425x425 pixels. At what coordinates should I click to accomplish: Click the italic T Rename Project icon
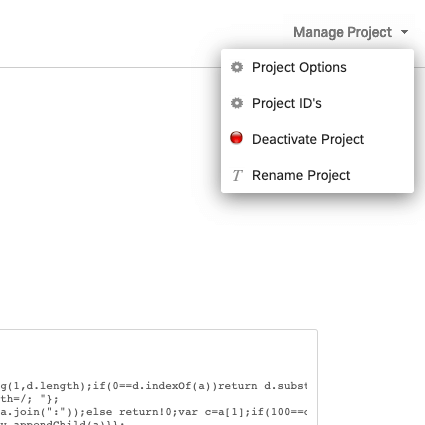click(x=237, y=175)
